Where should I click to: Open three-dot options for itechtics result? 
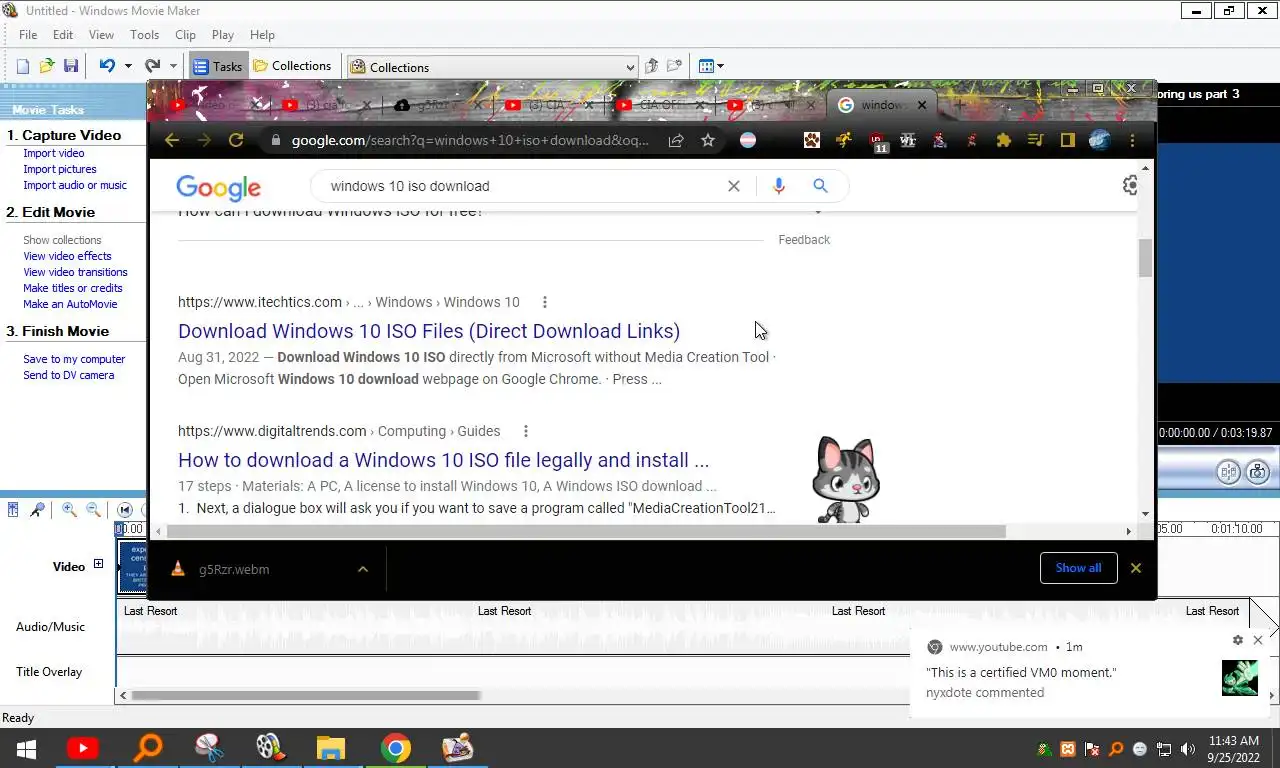tap(545, 302)
